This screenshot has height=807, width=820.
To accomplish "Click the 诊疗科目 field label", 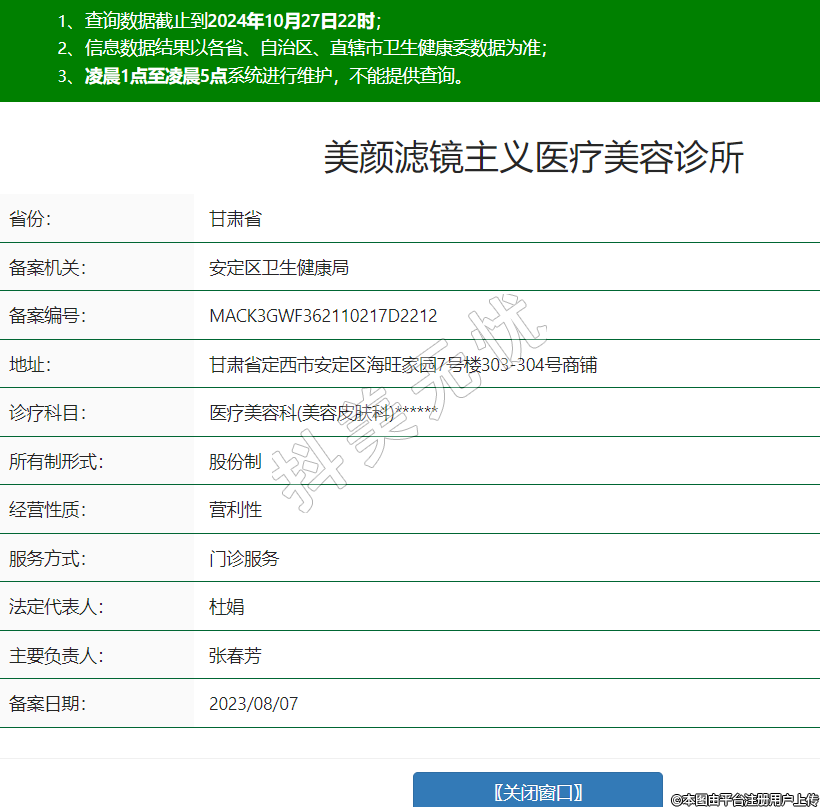I will click(x=48, y=412).
